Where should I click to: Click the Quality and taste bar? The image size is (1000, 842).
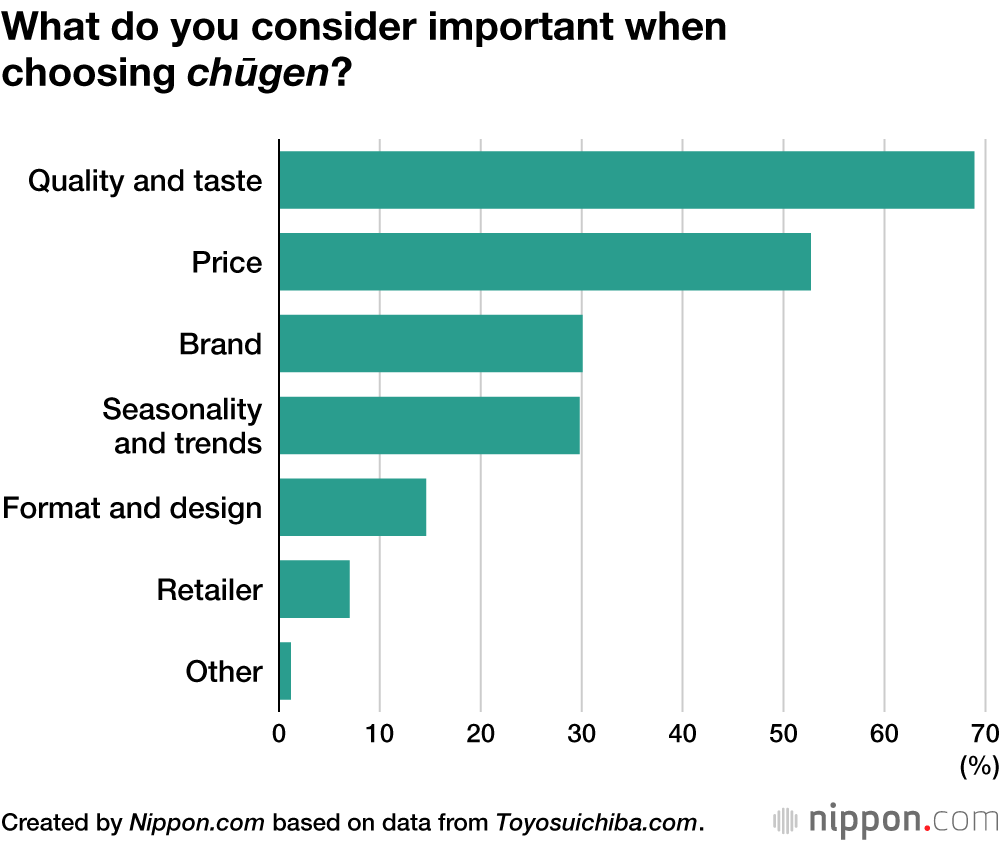(626, 180)
